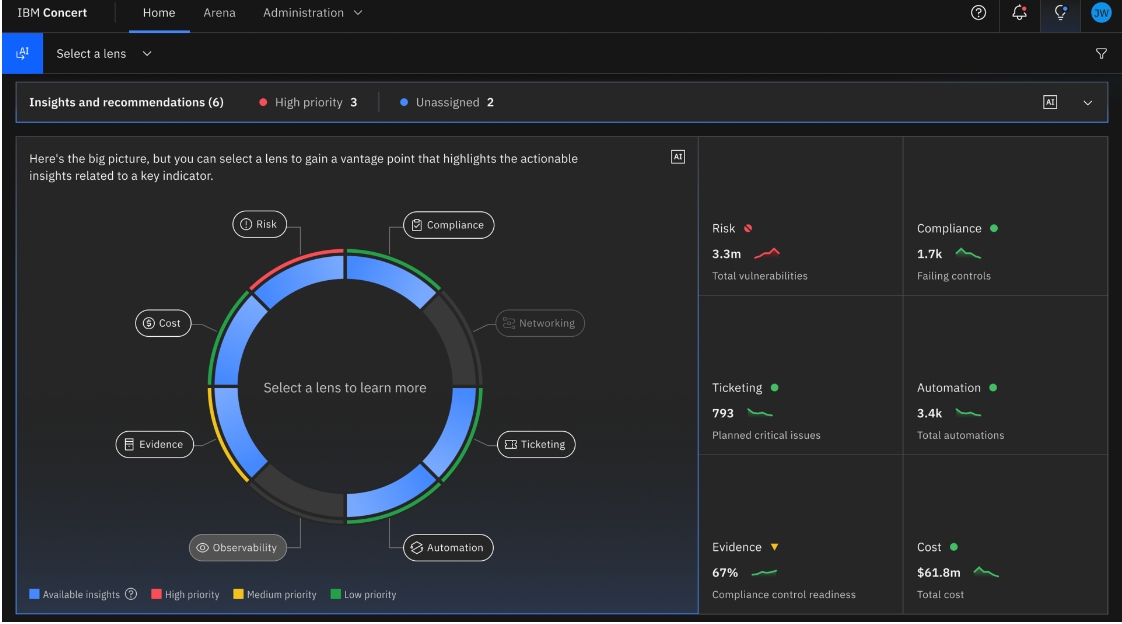Click the help question mark icon

[x=978, y=13]
